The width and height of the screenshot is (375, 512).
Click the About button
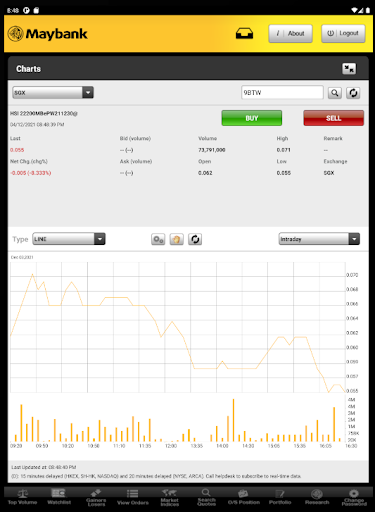(290, 33)
